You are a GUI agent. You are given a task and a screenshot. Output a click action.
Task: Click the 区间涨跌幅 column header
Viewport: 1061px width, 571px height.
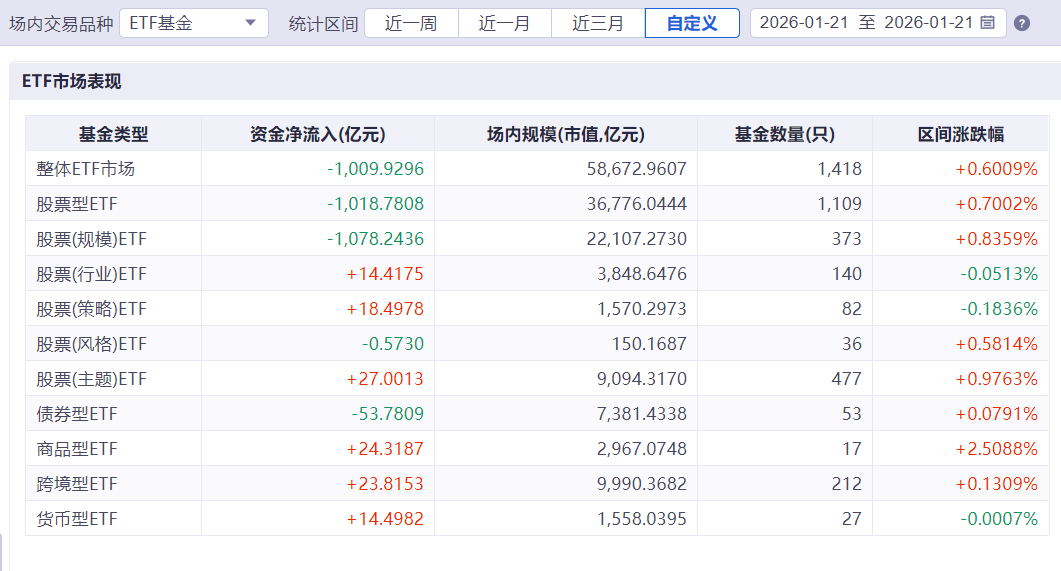[x=961, y=134]
